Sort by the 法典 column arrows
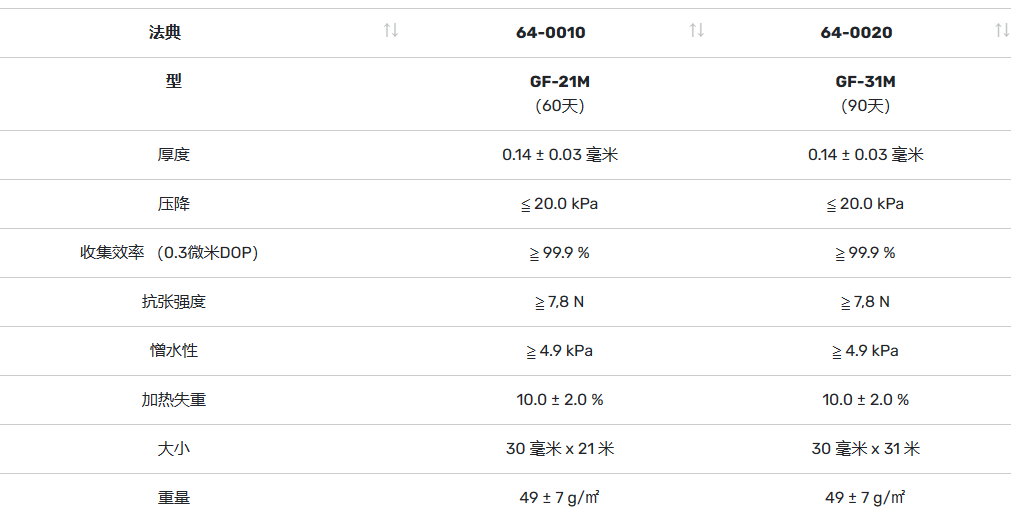 click(x=391, y=30)
